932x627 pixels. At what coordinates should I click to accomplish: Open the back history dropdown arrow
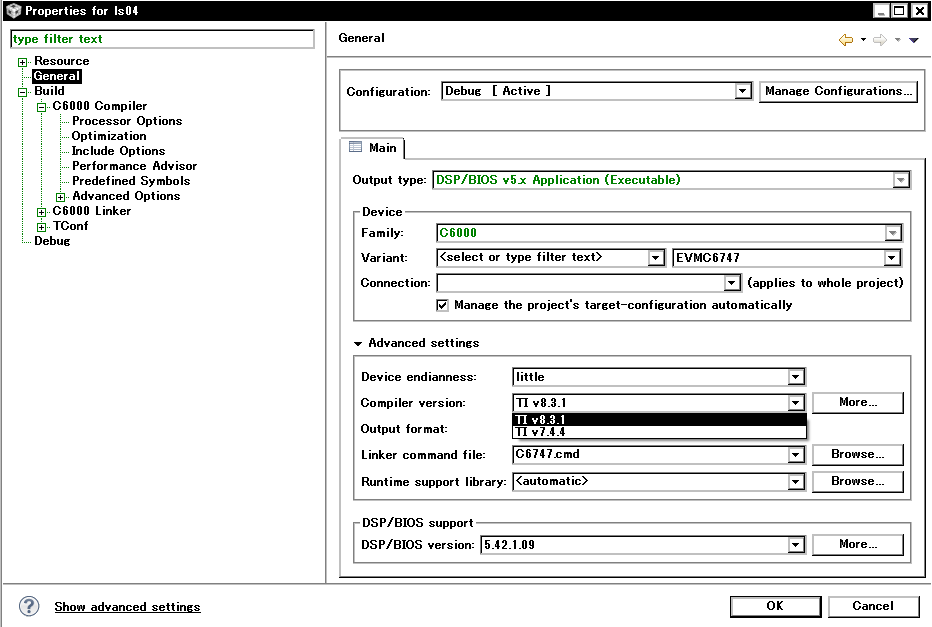point(863,40)
